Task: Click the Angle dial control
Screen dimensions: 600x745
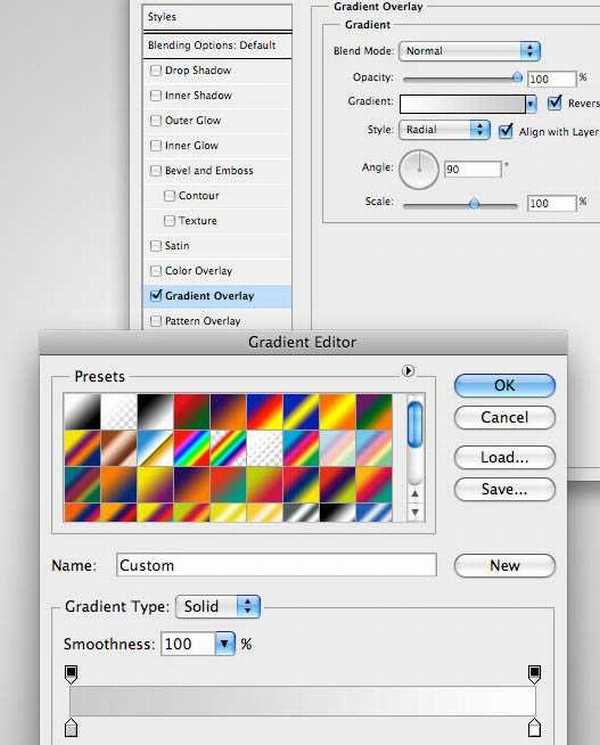Action: click(x=418, y=170)
